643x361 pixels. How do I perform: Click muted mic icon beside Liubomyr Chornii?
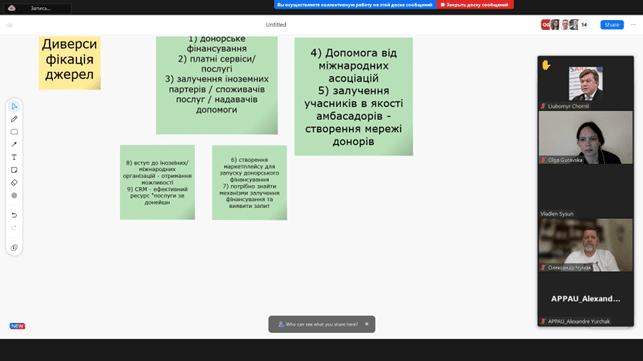coord(543,106)
